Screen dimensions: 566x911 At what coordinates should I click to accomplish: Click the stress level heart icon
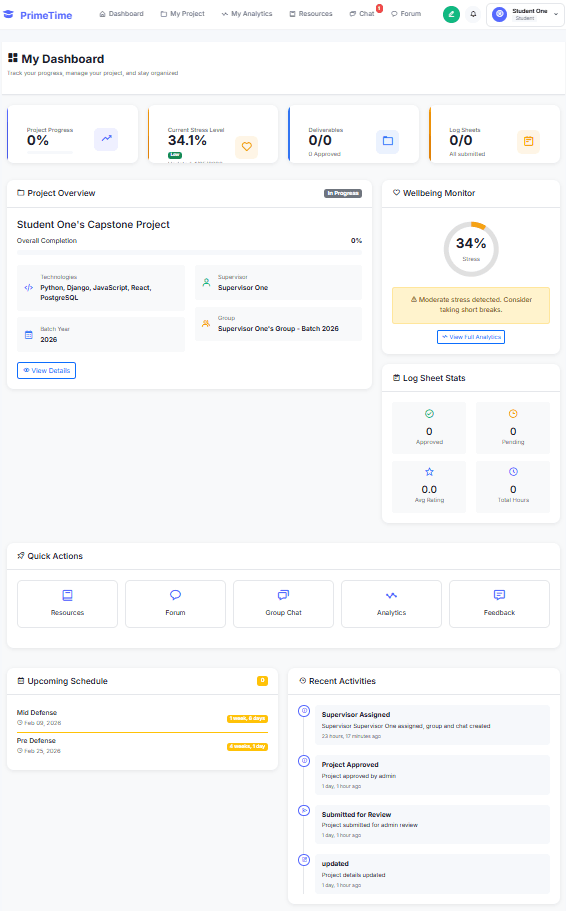coord(247,146)
